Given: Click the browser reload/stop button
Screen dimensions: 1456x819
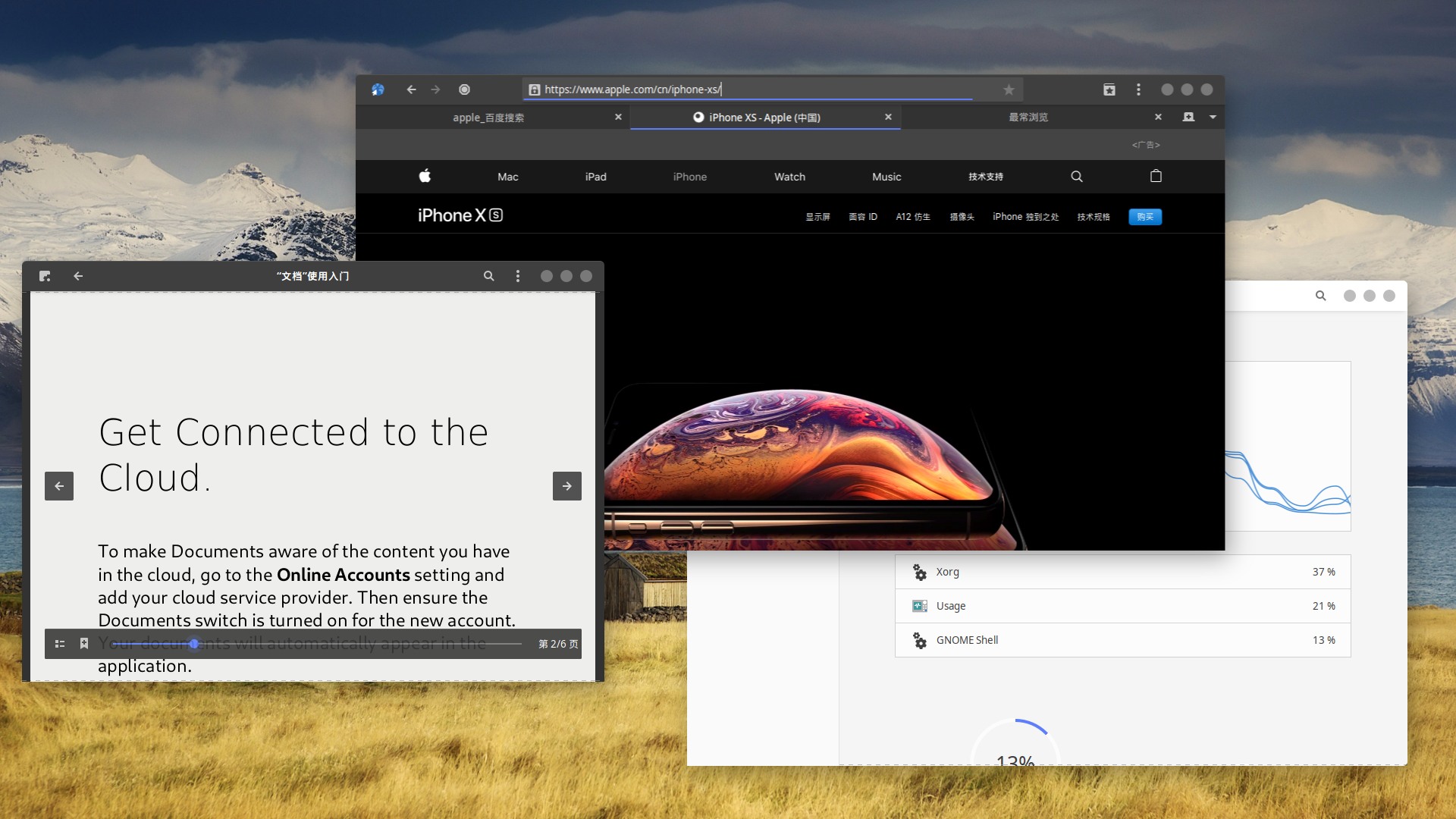Looking at the screenshot, I should pyautogui.click(x=464, y=89).
